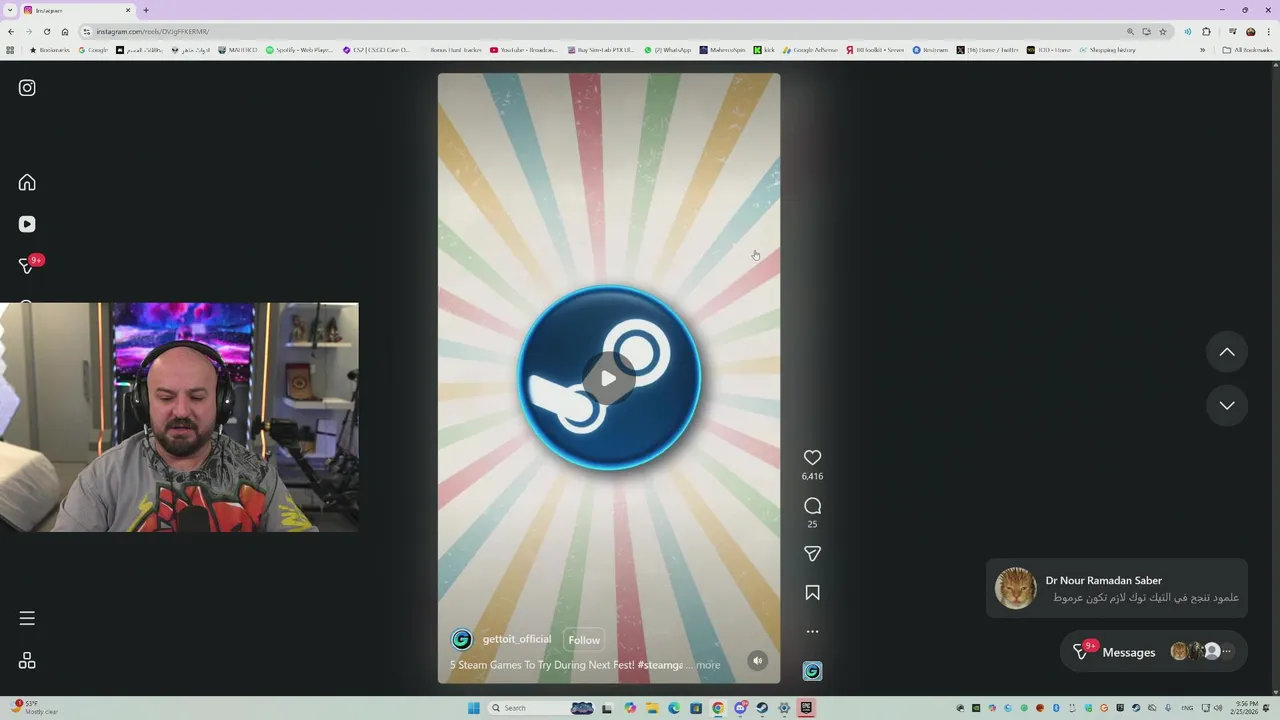Open the Kick bookmark
The image size is (1280, 720).
click(x=764, y=50)
